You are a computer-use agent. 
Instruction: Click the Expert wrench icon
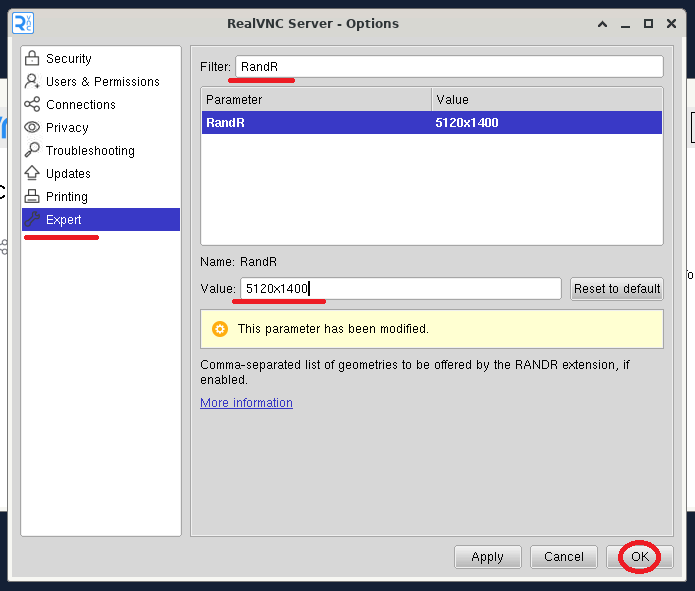pyautogui.click(x=32, y=219)
